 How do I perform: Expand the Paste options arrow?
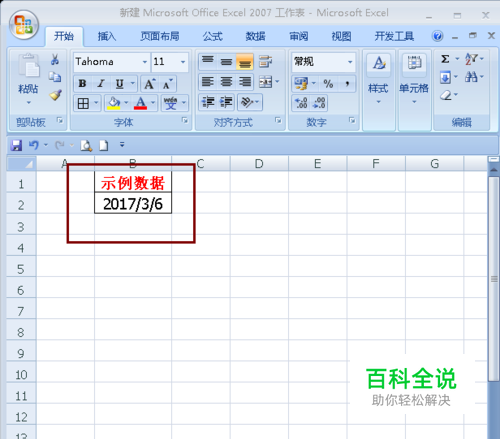(x=29, y=103)
